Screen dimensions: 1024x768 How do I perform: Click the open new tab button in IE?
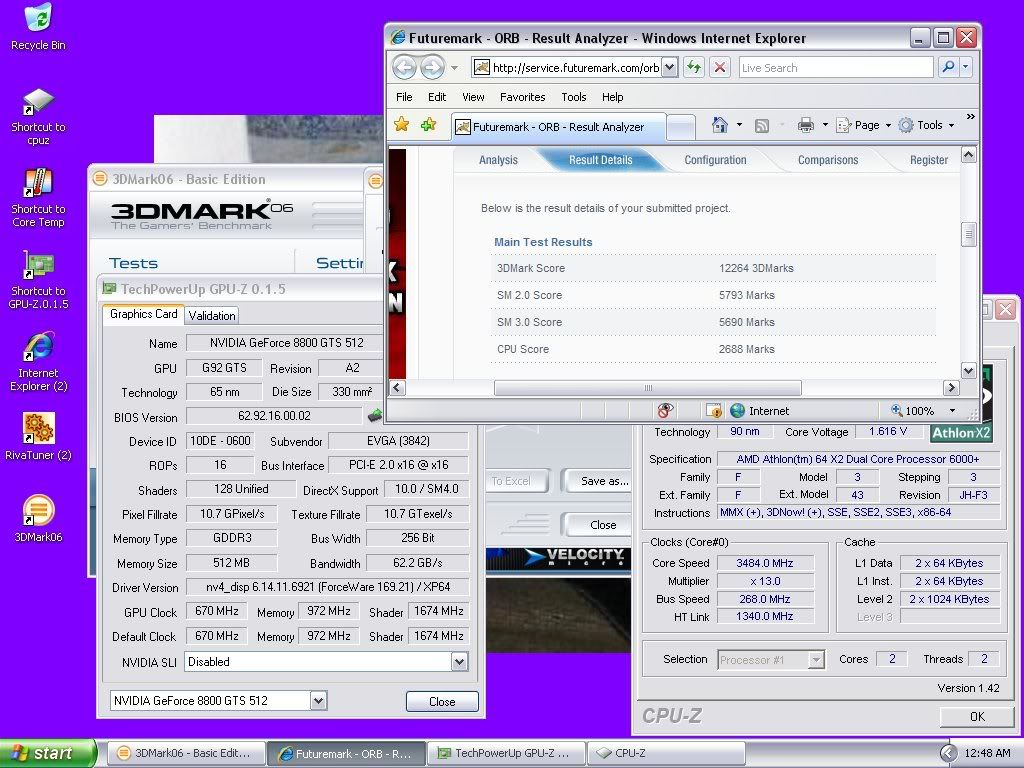point(680,127)
